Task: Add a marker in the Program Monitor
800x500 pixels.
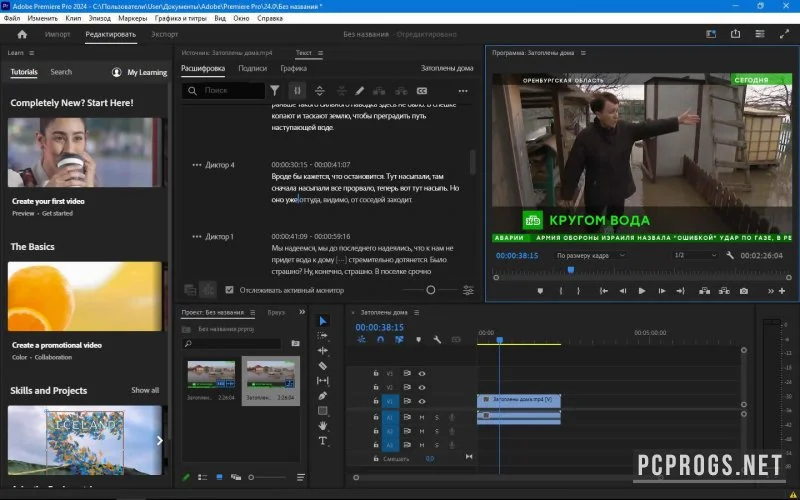Action: pos(540,291)
